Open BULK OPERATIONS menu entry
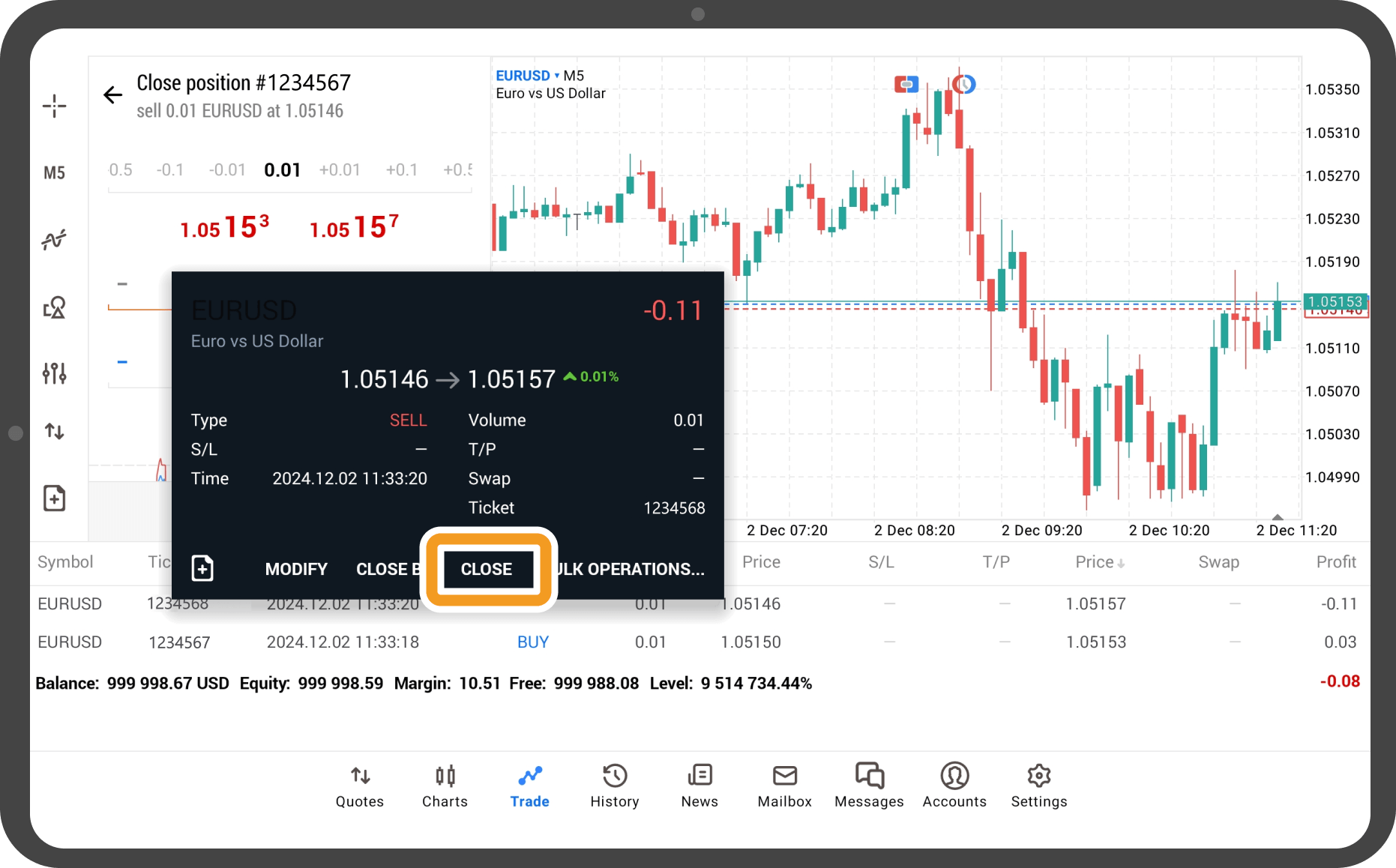The image size is (1396, 868). coord(631,569)
